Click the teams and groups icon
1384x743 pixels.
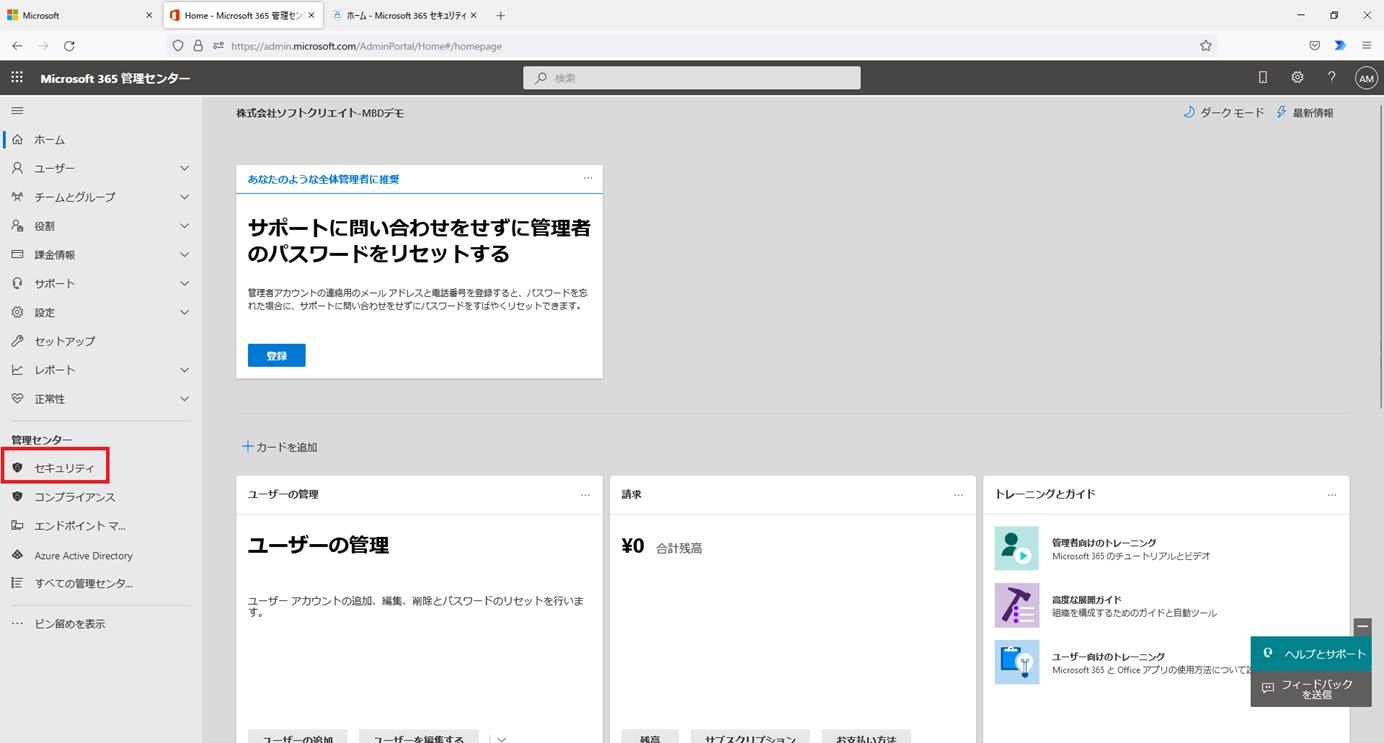(17, 197)
